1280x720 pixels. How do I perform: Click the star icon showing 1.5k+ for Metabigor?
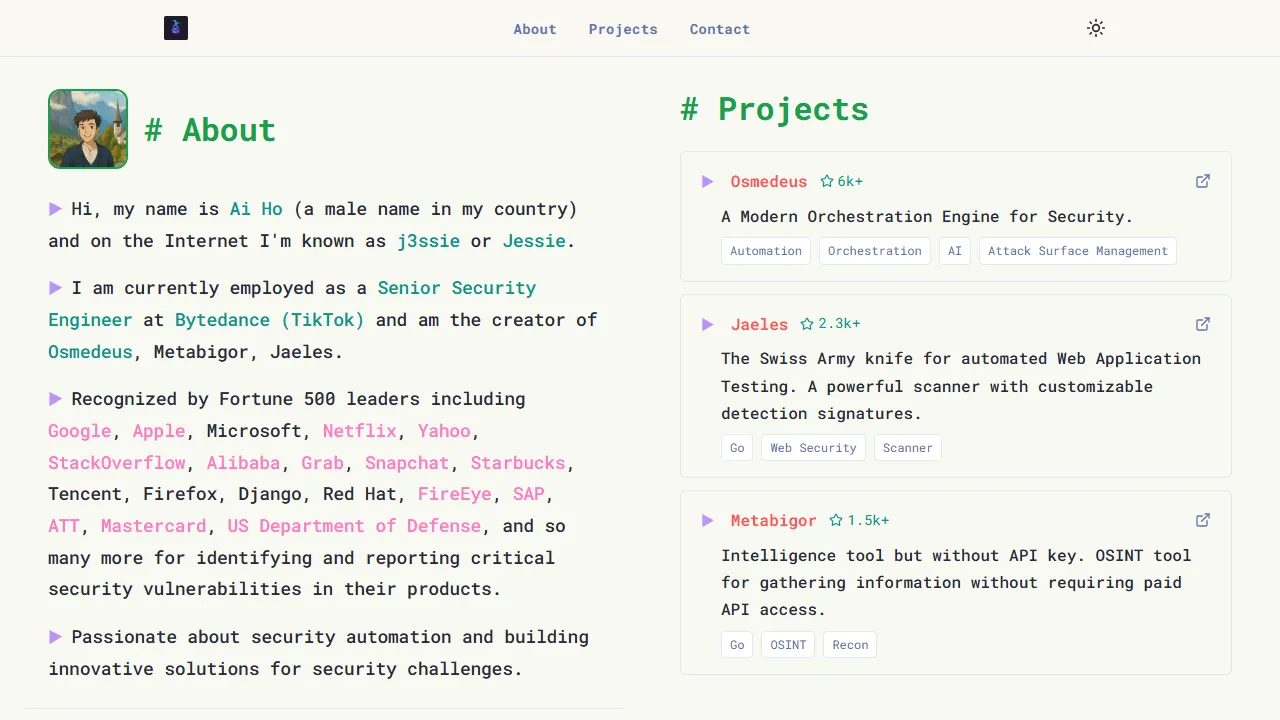pos(836,520)
